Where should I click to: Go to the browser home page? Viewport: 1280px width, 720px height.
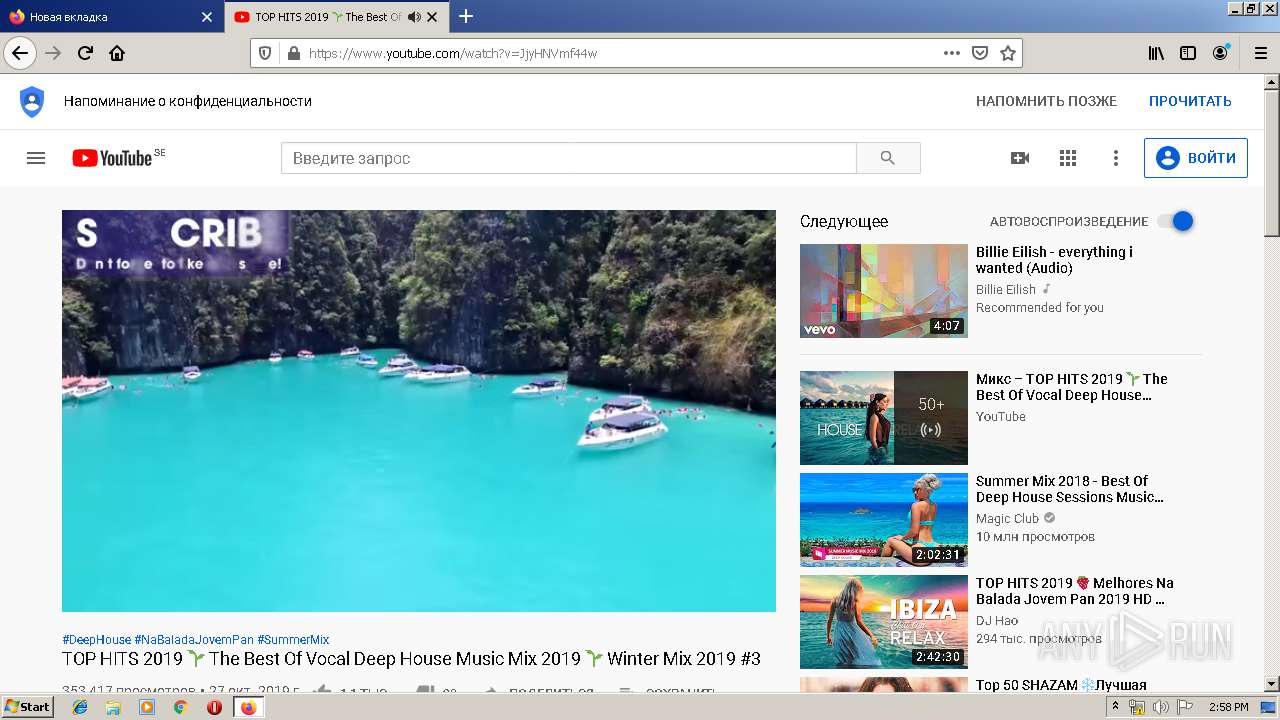tap(117, 53)
